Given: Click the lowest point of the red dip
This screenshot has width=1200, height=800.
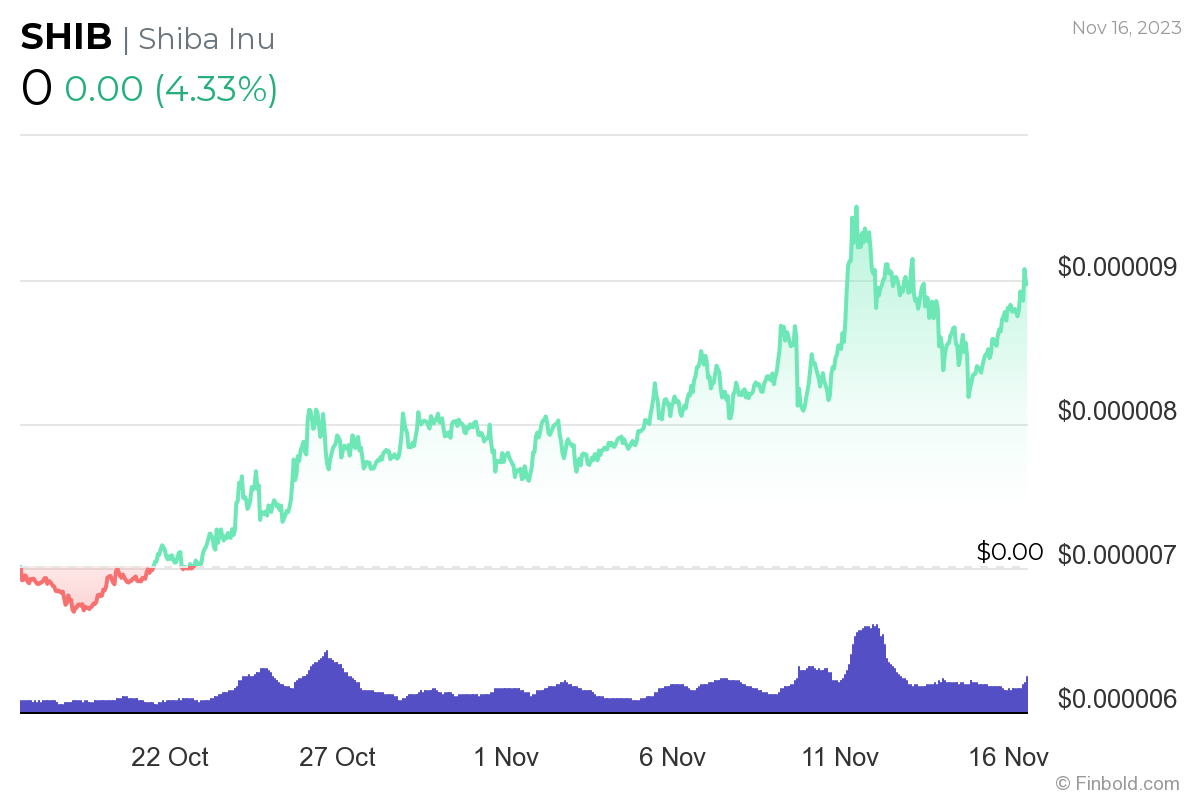Looking at the screenshot, I should tap(75, 609).
